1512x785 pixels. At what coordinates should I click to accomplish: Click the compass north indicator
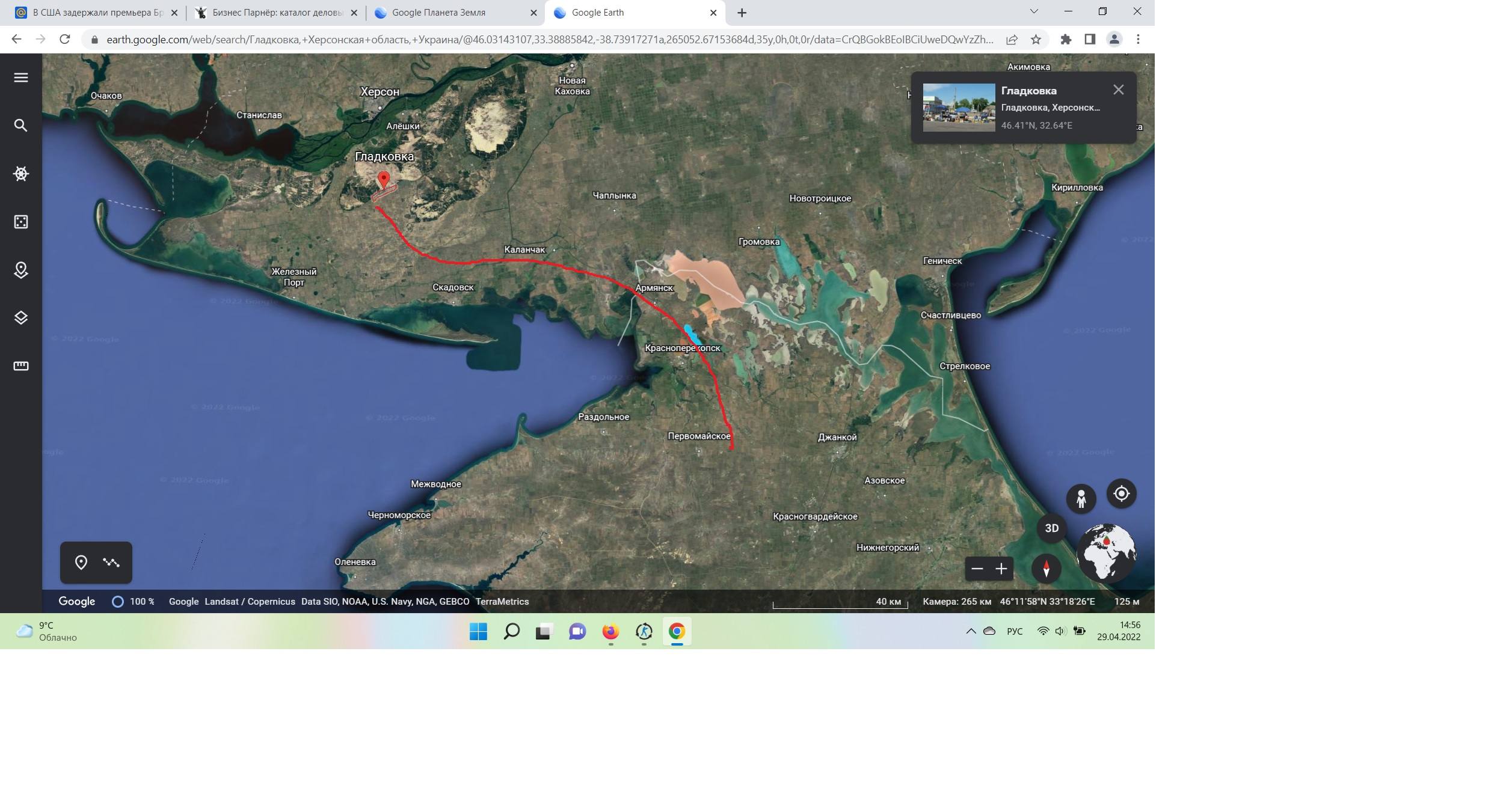(1046, 569)
